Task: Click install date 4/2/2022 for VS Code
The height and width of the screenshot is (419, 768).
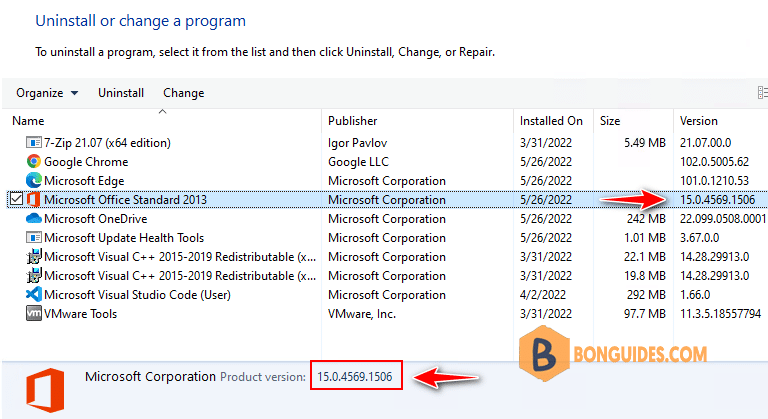Action: click(543, 295)
